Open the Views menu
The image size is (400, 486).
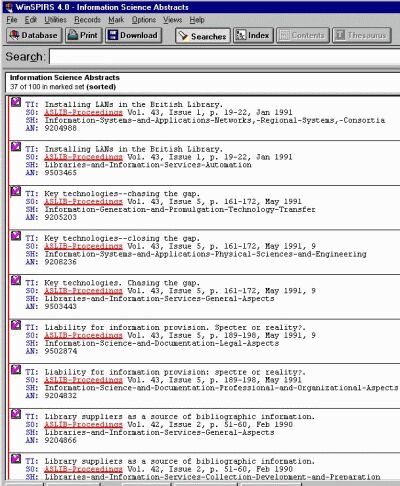coord(172,20)
